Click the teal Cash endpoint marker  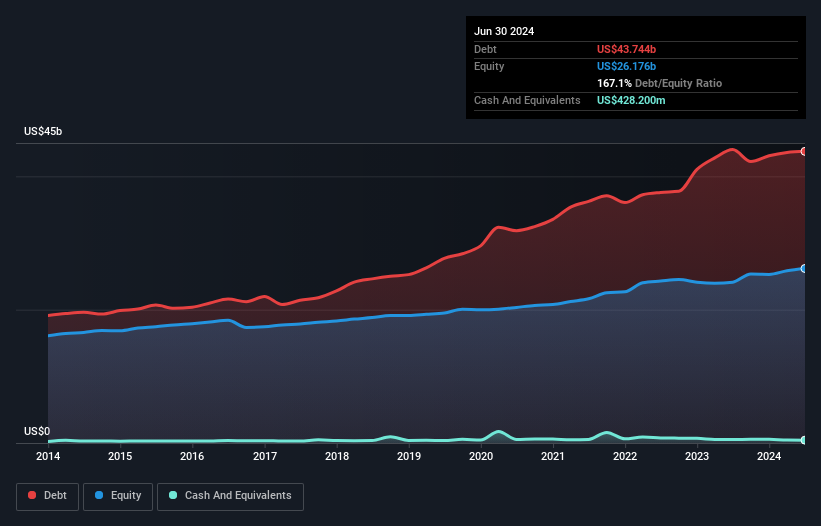point(804,440)
